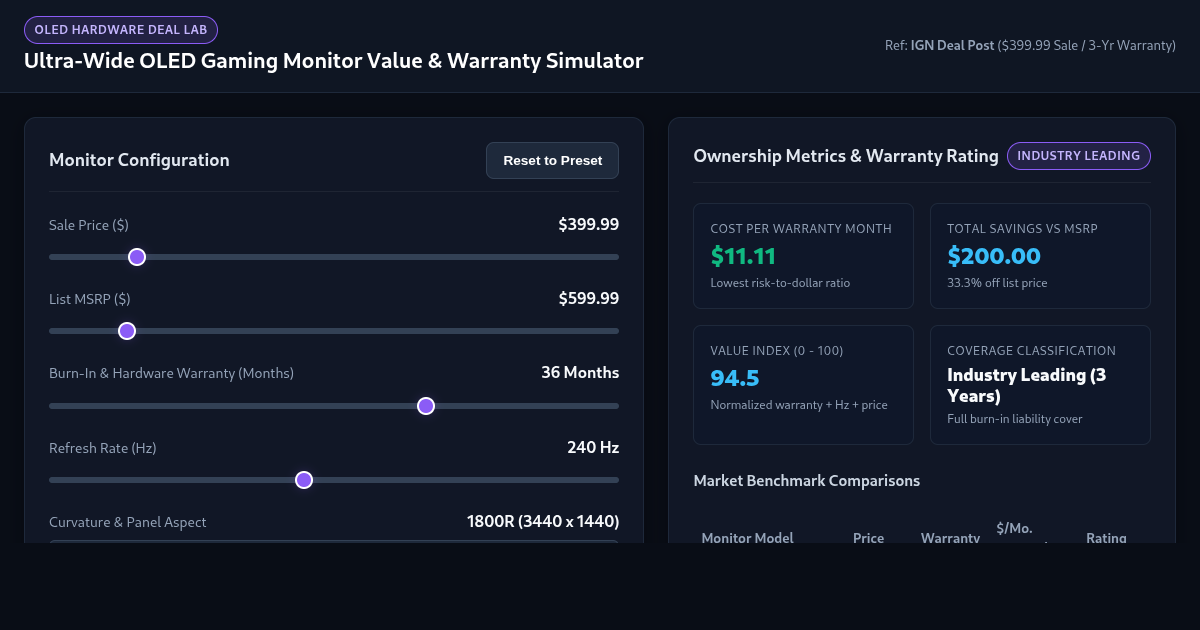
Task: Click the $200.00 total savings value
Action: (x=994, y=256)
